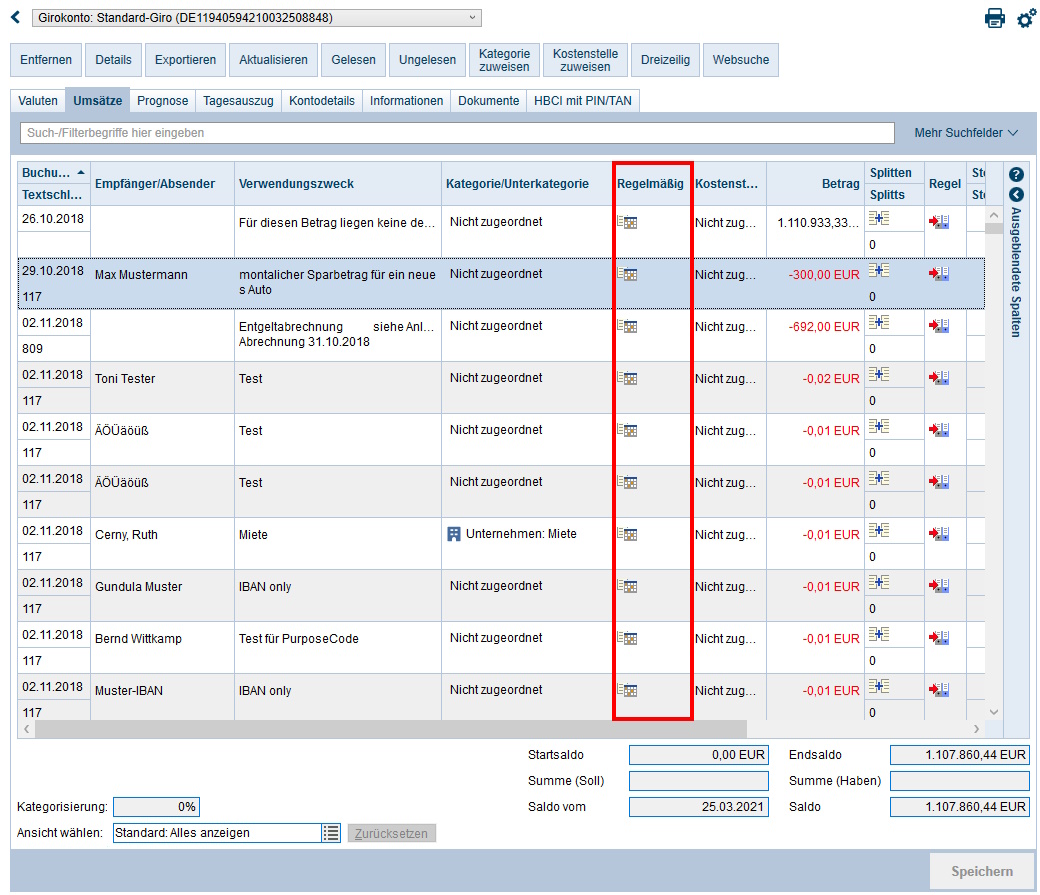Click the Zurücksetzen button
1040x895 pixels.
pyautogui.click(x=391, y=833)
